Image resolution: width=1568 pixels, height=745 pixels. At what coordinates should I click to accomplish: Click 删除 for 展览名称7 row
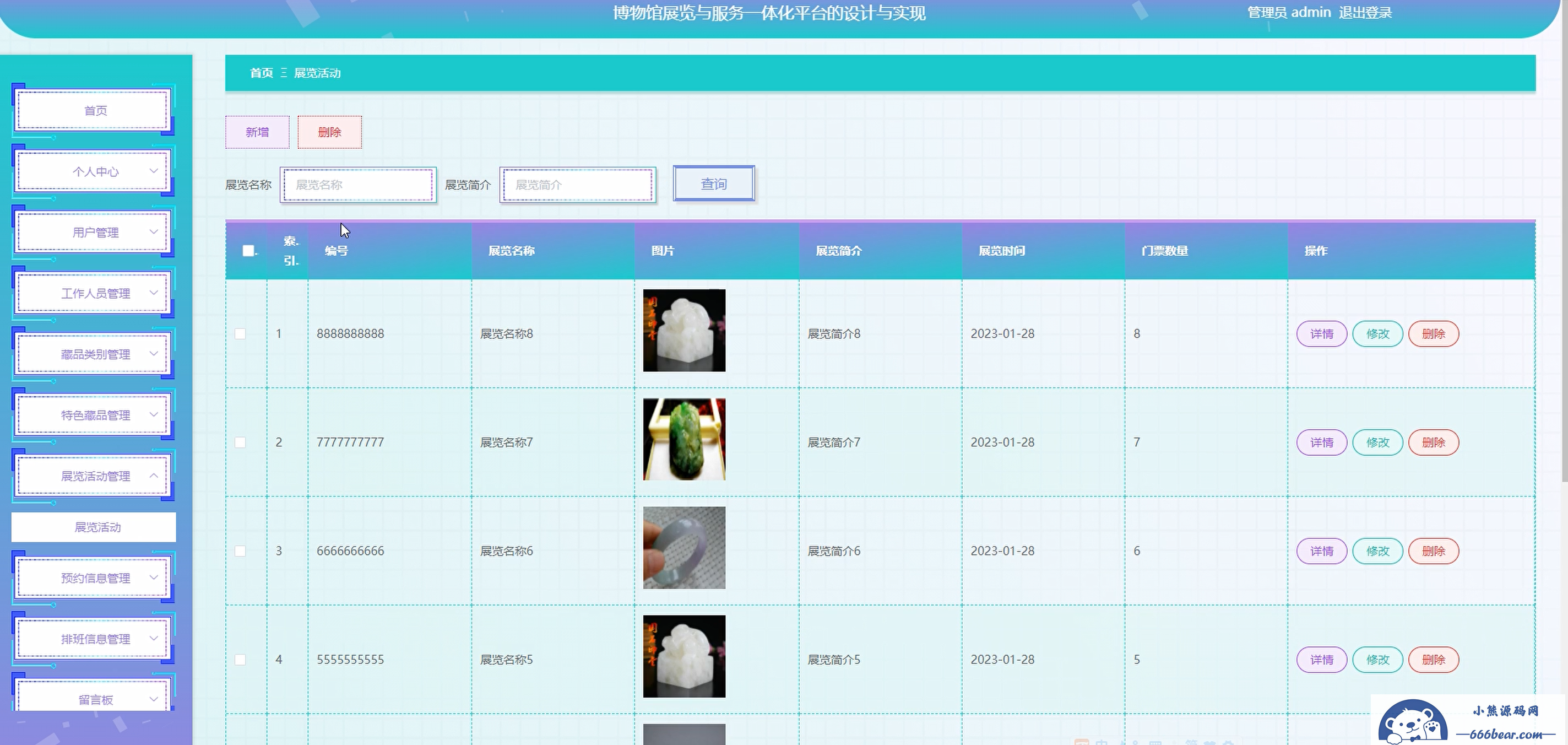(1434, 442)
